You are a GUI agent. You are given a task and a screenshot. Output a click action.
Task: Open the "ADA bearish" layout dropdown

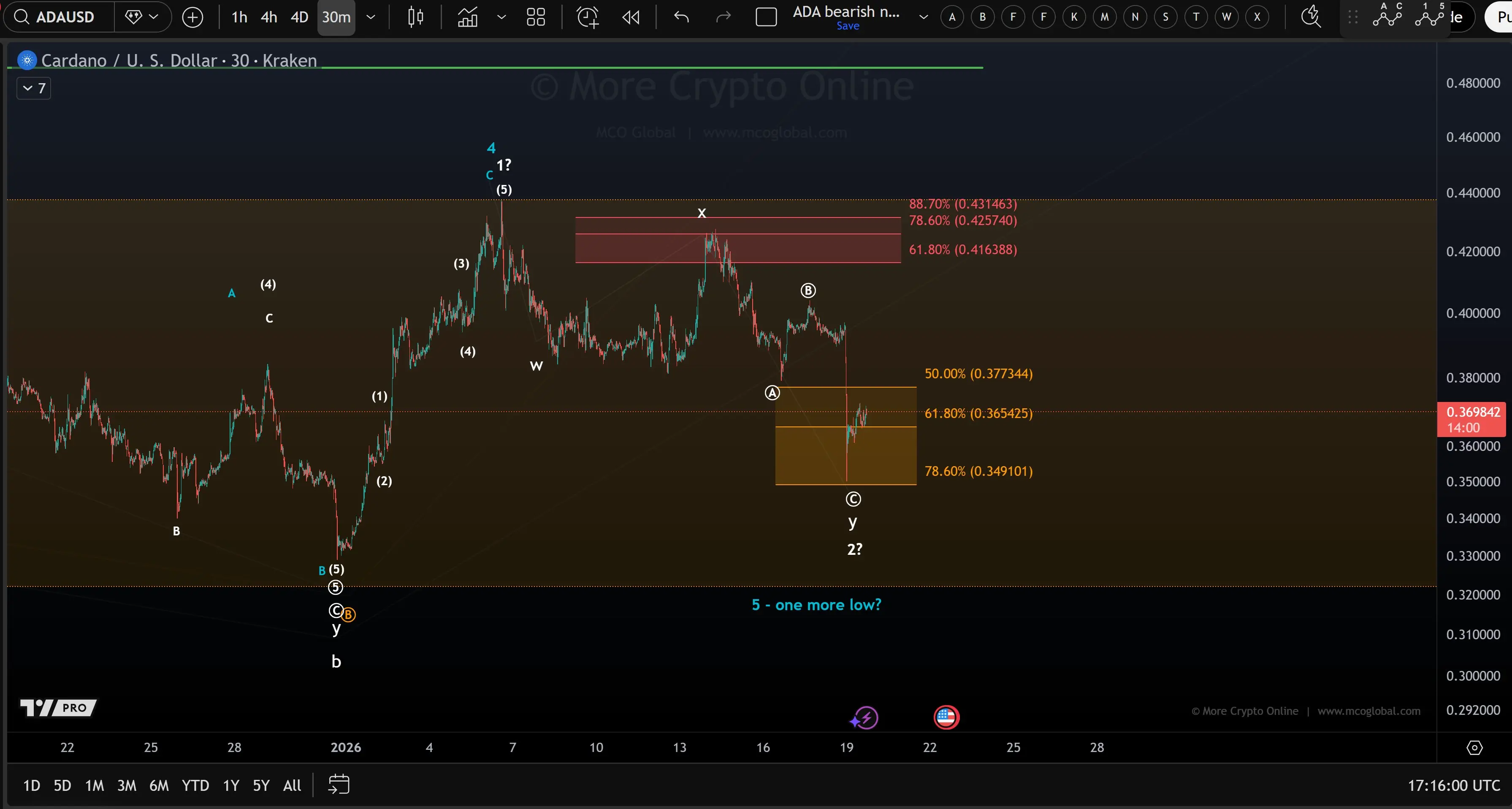(922, 17)
